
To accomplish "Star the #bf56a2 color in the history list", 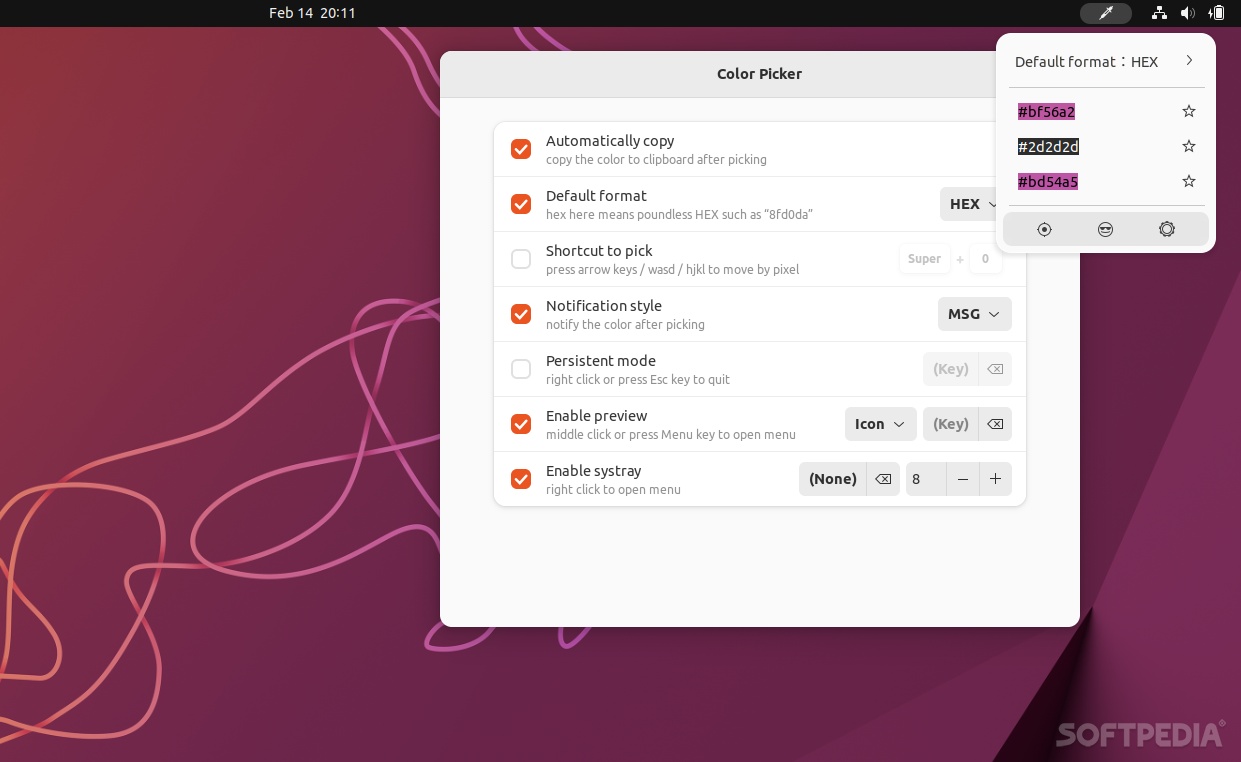I will [x=1188, y=111].
